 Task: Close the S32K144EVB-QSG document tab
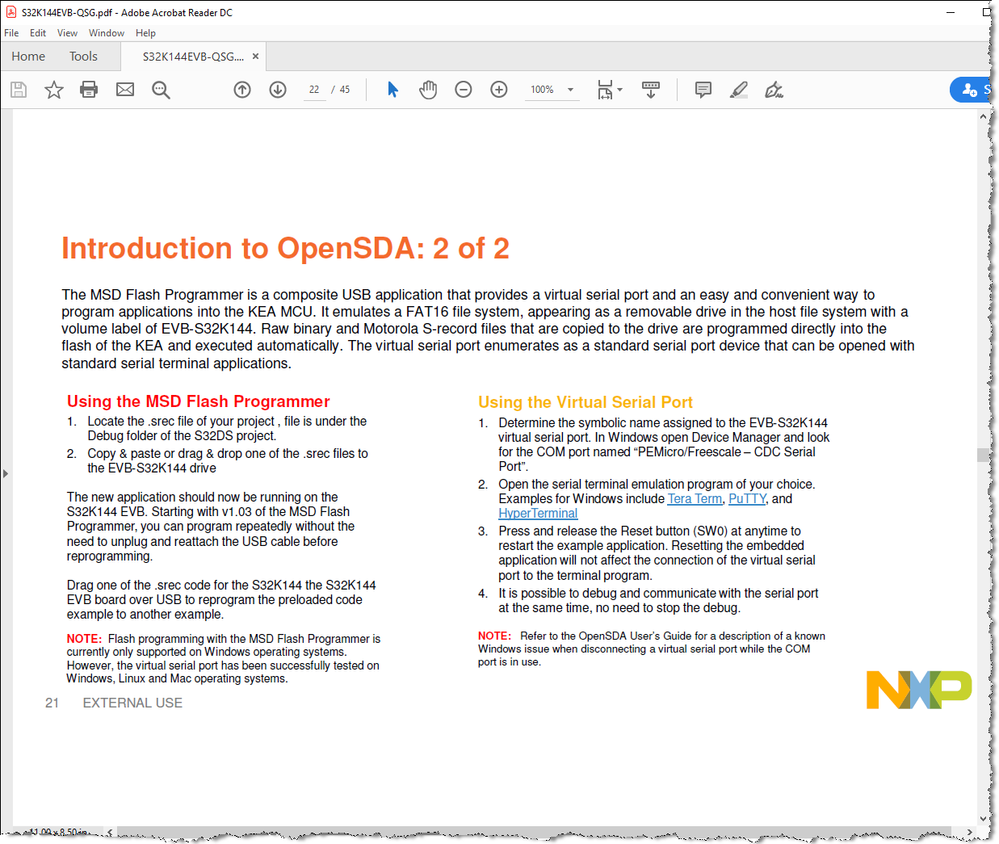255,56
